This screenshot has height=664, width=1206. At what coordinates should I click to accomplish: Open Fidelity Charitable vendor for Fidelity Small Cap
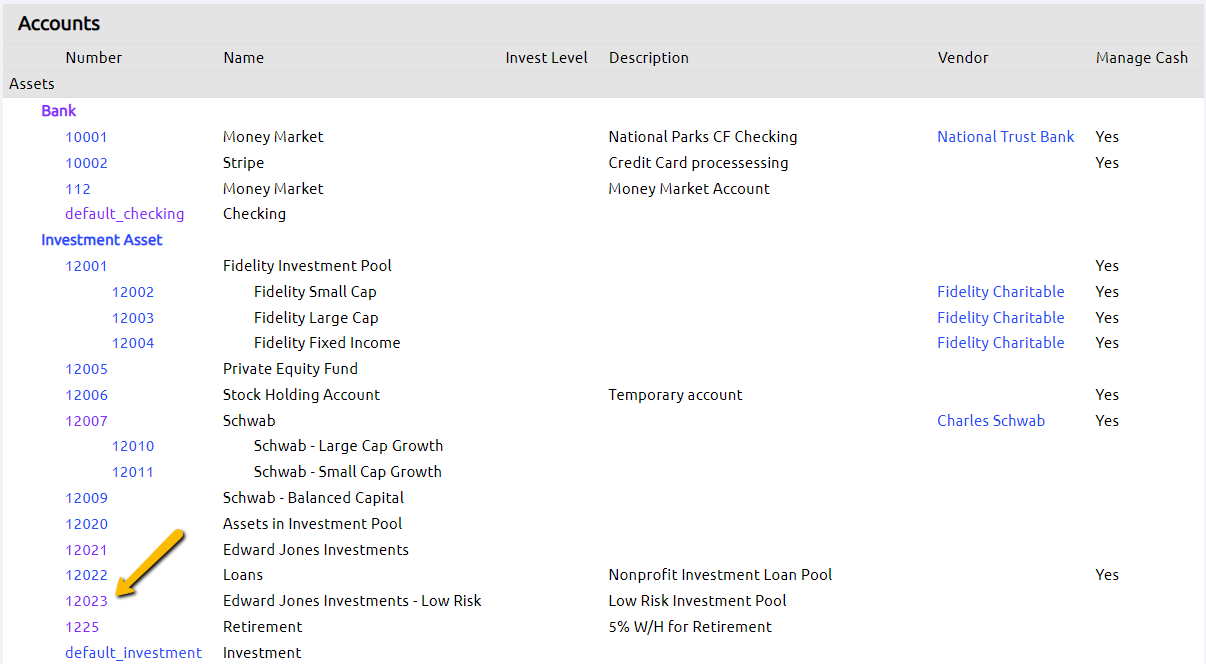(1000, 291)
